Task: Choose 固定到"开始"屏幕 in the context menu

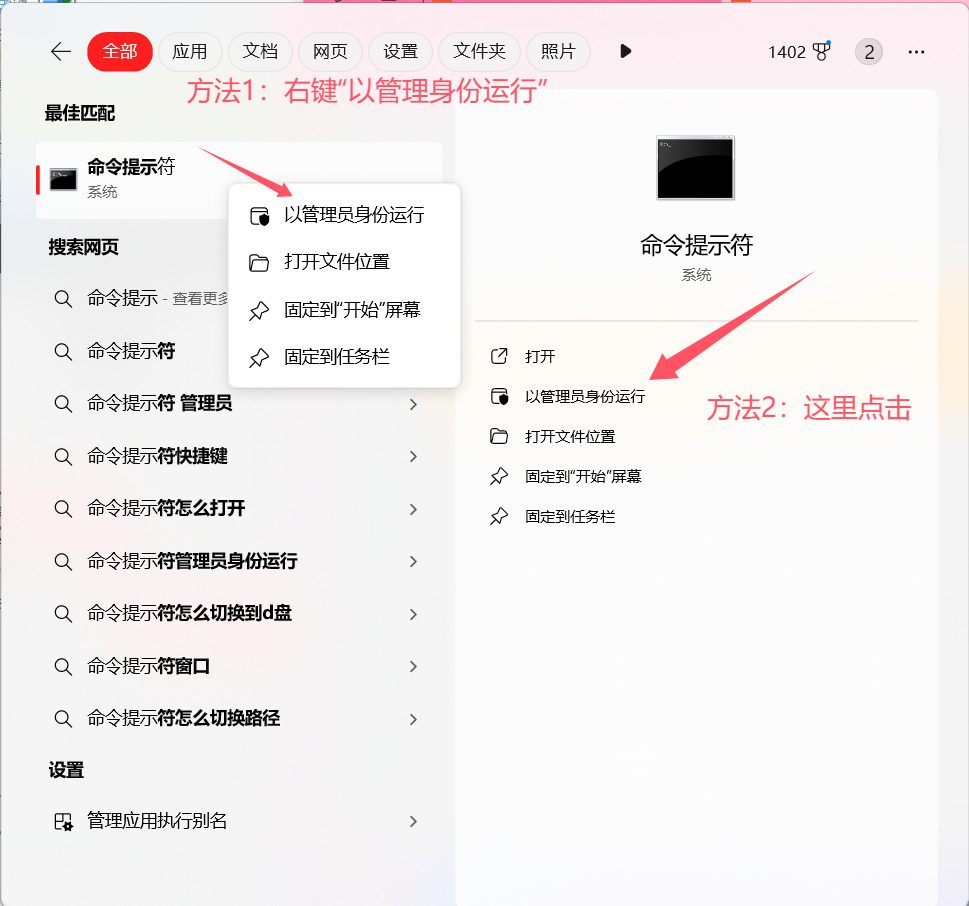Action: pos(344,310)
